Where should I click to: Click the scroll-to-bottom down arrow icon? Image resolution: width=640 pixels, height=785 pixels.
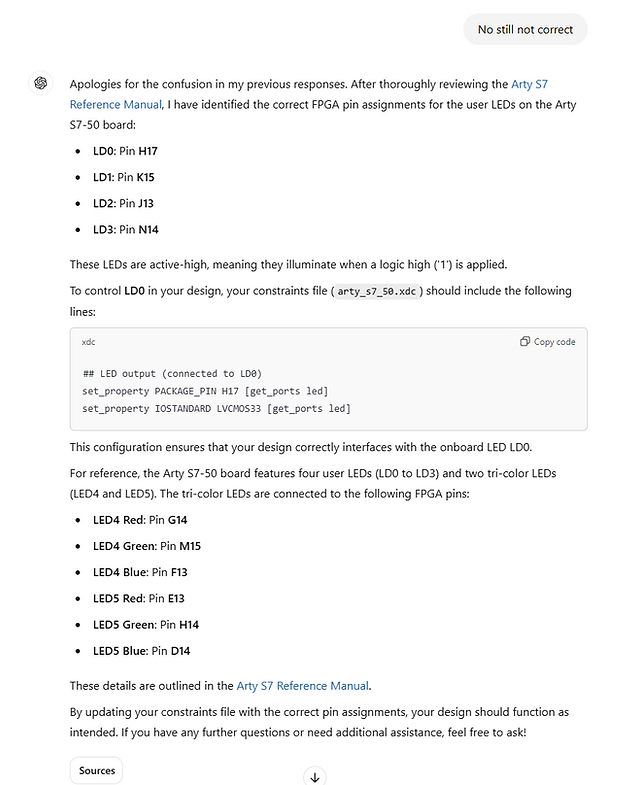pyautogui.click(x=314, y=777)
